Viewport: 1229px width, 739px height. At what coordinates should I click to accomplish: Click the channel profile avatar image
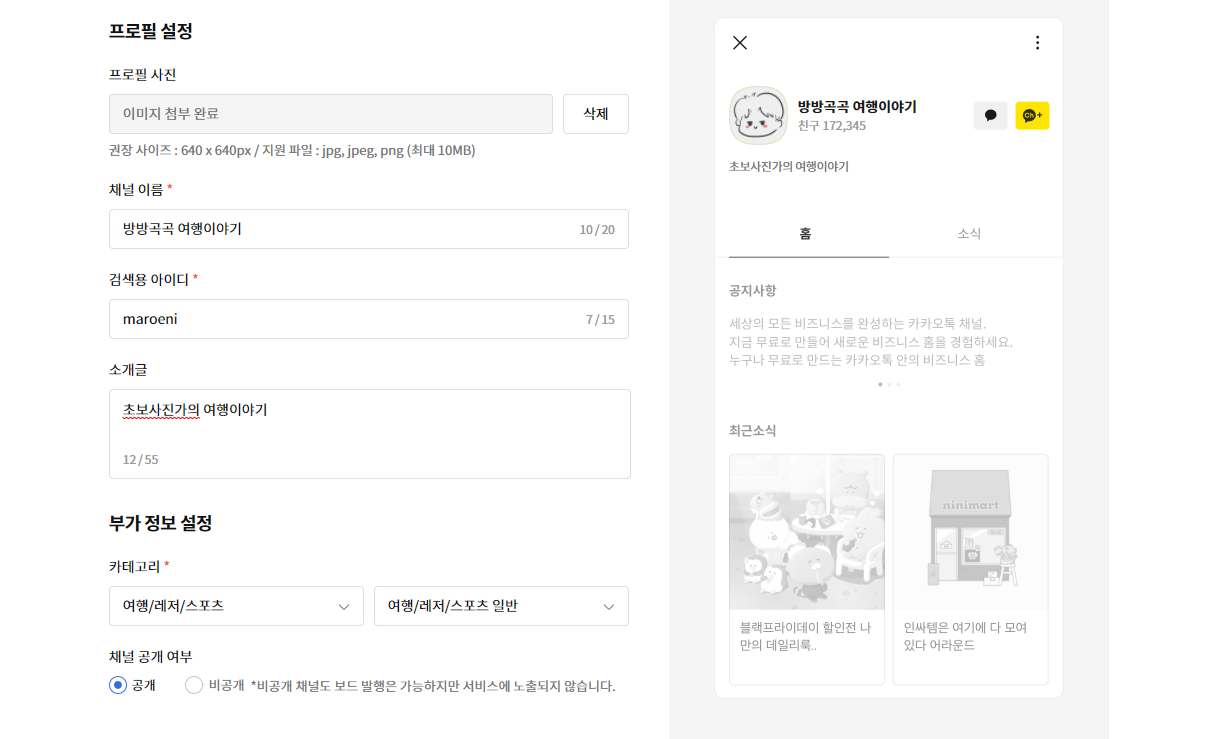tap(758, 115)
